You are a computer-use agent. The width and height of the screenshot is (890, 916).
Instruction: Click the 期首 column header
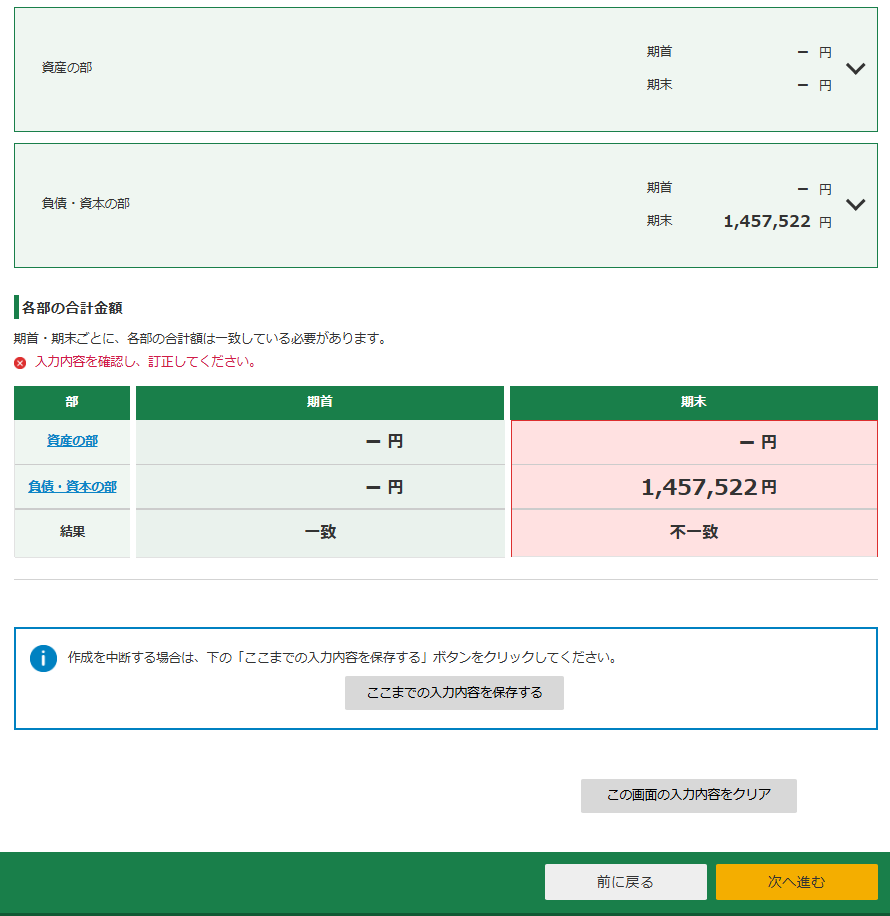320,402
